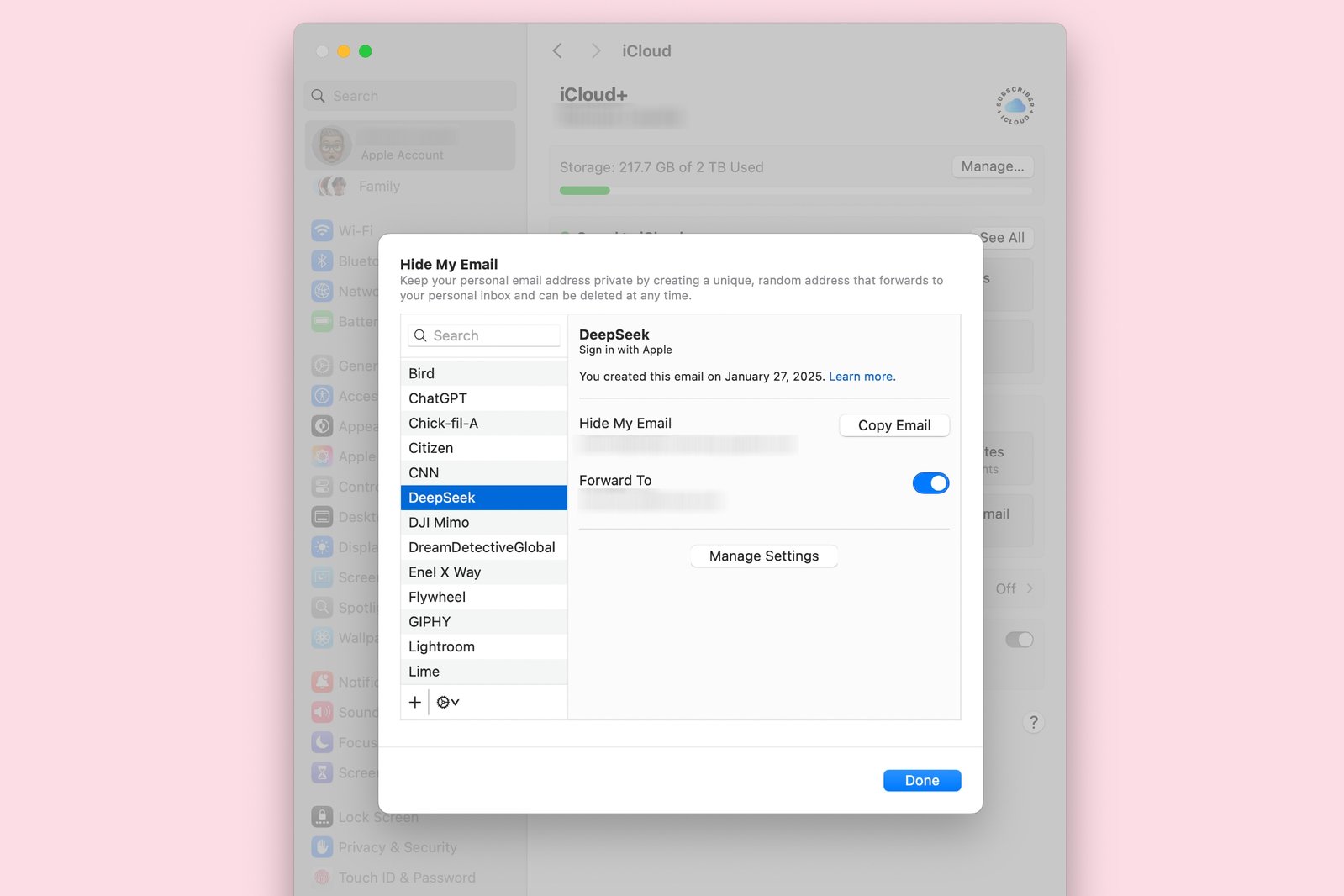
Task: Toggle the Forward To switch
Action: click(x=930, y=483)
